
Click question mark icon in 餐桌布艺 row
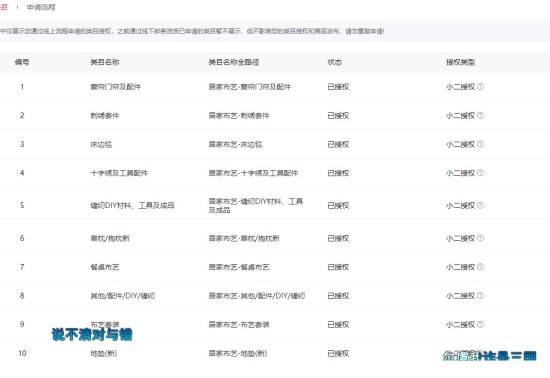[x=481, y=267]
